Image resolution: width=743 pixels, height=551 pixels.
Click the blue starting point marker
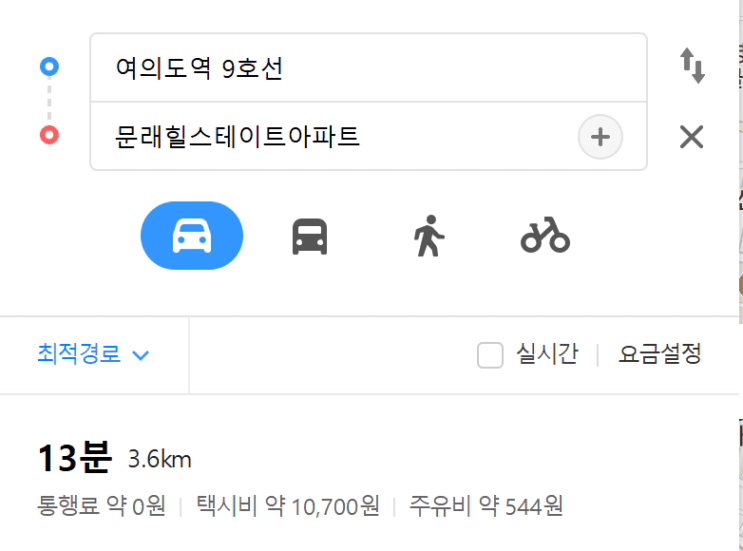coord(49,66)
